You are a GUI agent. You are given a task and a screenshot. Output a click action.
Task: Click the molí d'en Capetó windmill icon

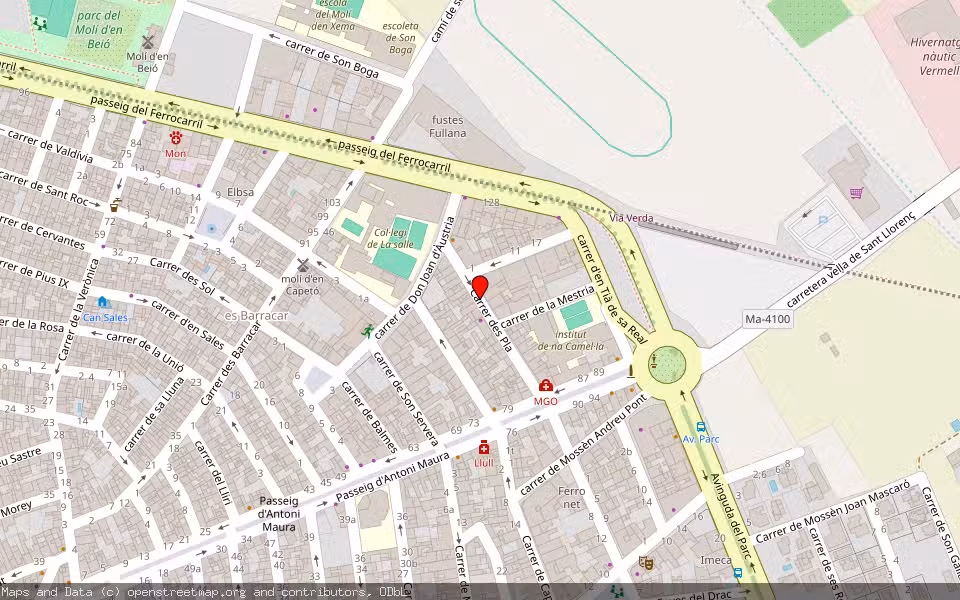coord(302,264)
